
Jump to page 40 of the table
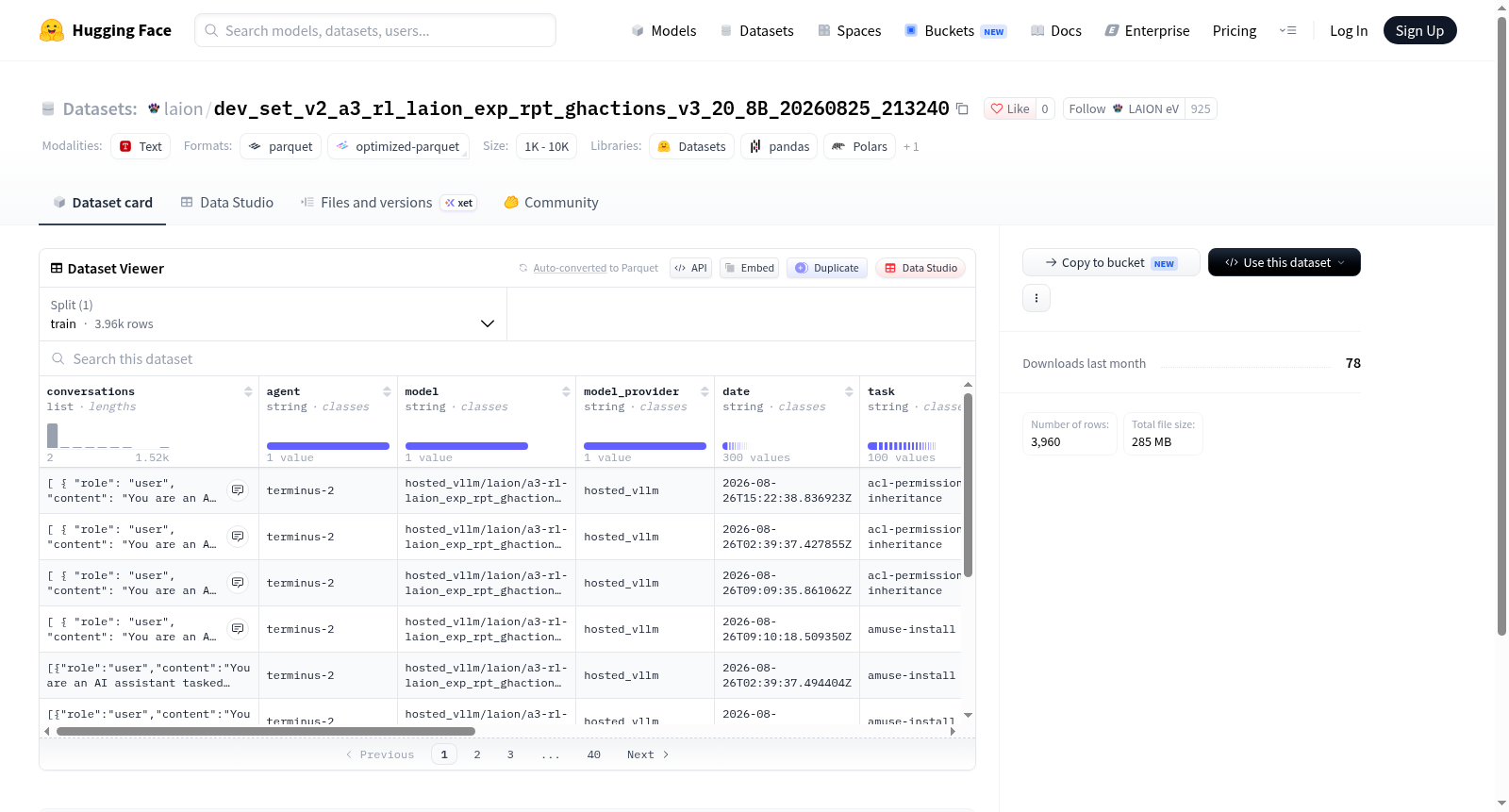[594, 754]
